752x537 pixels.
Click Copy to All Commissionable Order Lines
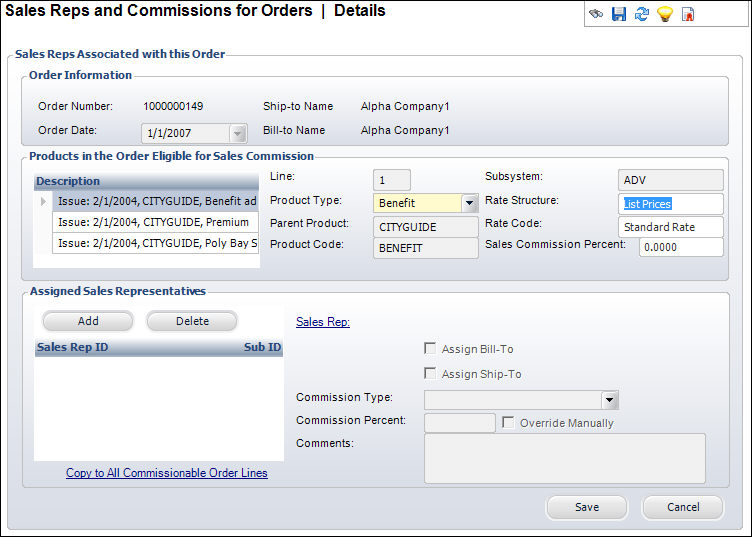[x=167, y=473]
